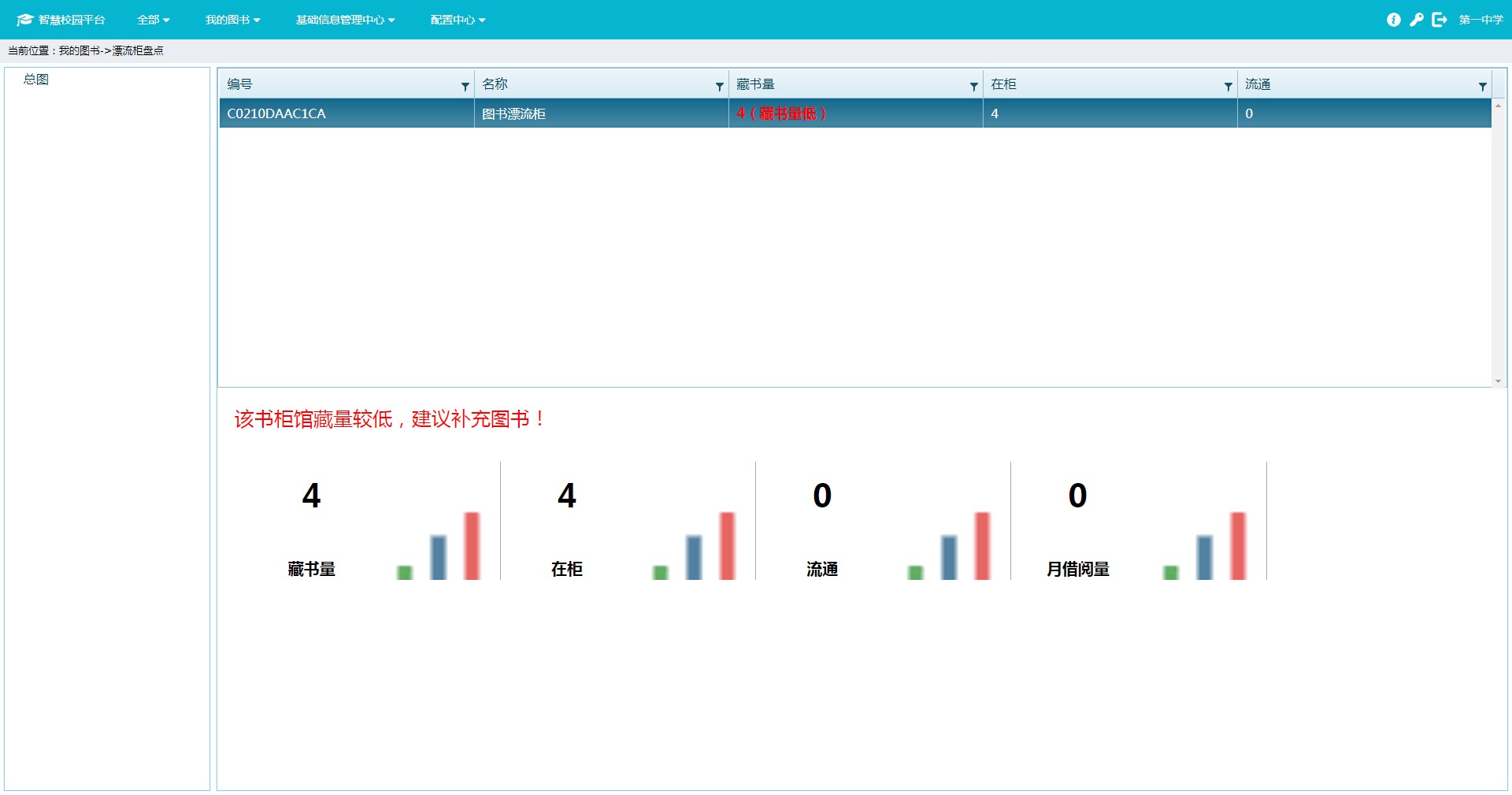This screenshot has width=1512, height=795.
Task: Select the 总图 tree node
Action: coord(36,80)
